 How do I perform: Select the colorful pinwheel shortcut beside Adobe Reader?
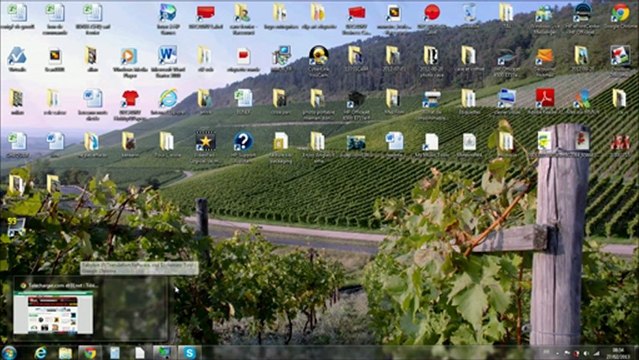pos(582,99)
